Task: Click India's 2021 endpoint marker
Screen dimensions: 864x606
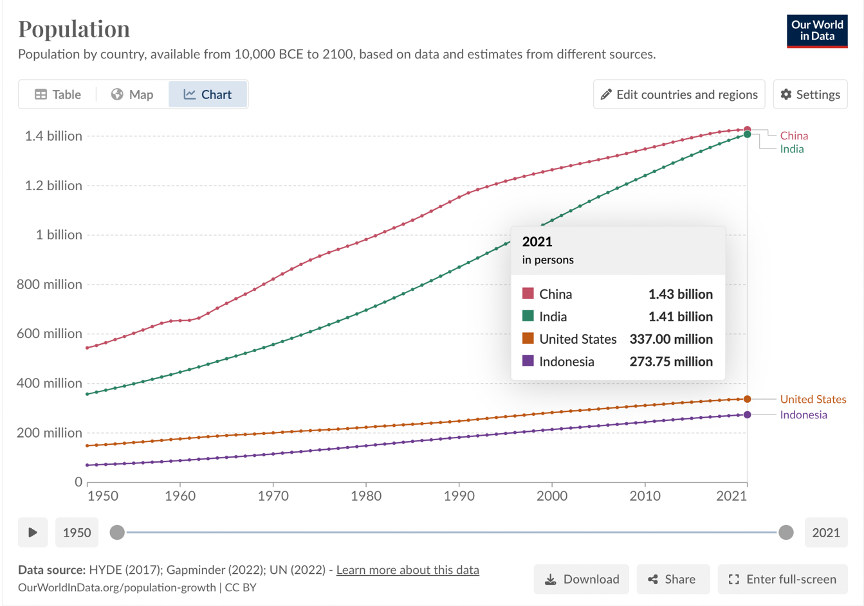Action: 747,134
